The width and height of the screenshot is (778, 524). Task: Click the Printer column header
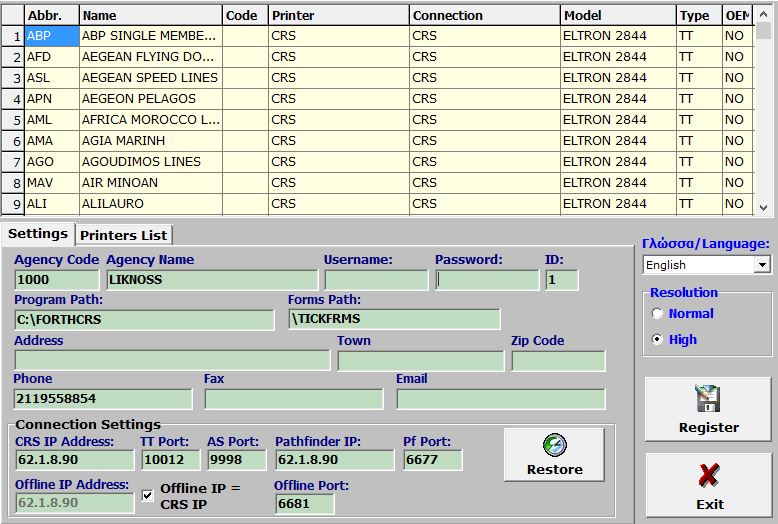[x=337, y=15]
